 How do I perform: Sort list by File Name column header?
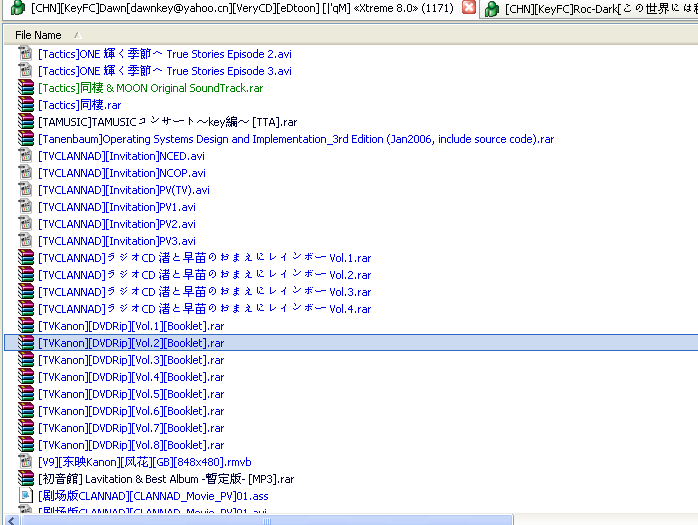point(38,35)
